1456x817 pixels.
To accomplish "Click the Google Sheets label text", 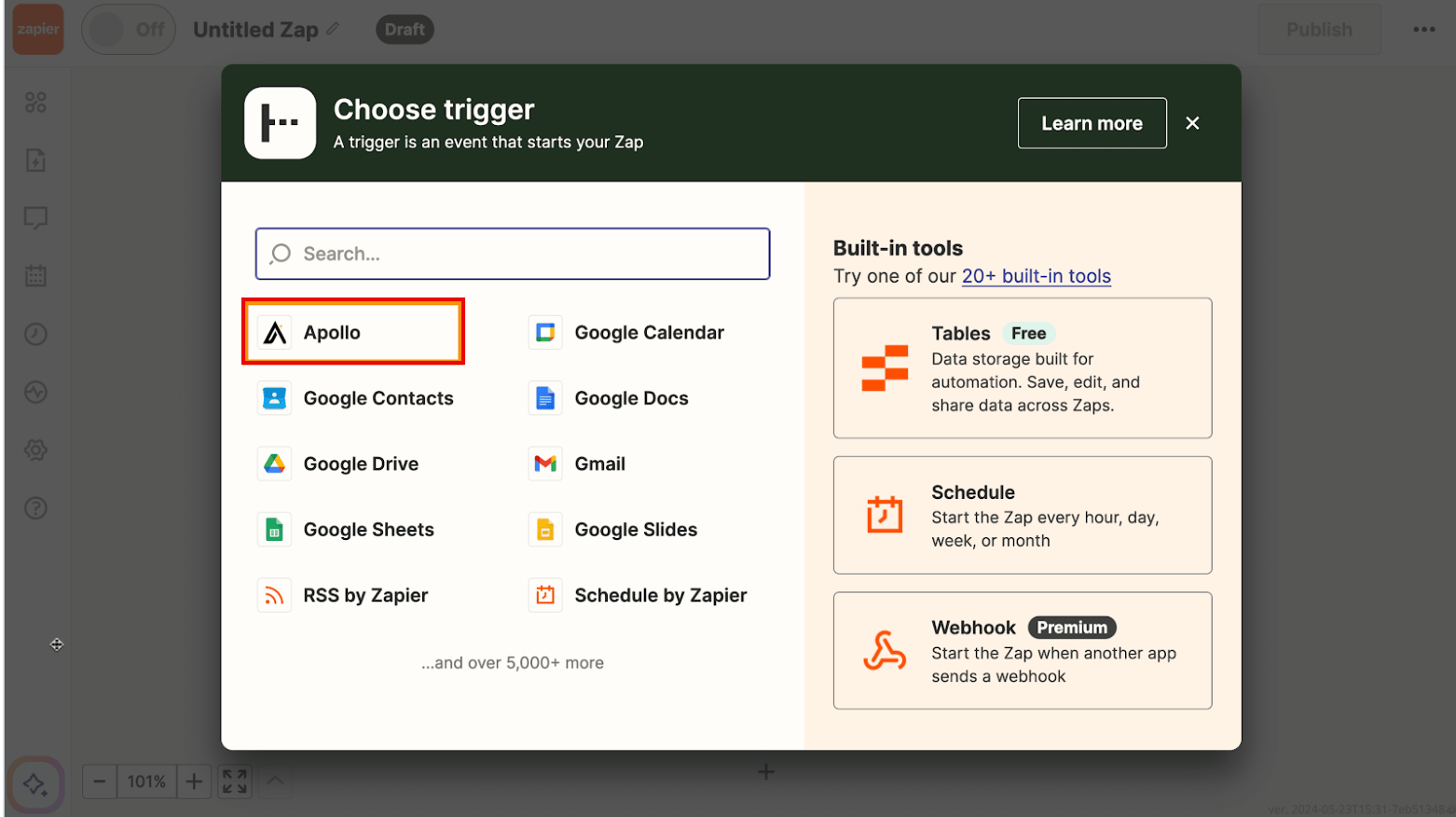I will tap(368, 530).
